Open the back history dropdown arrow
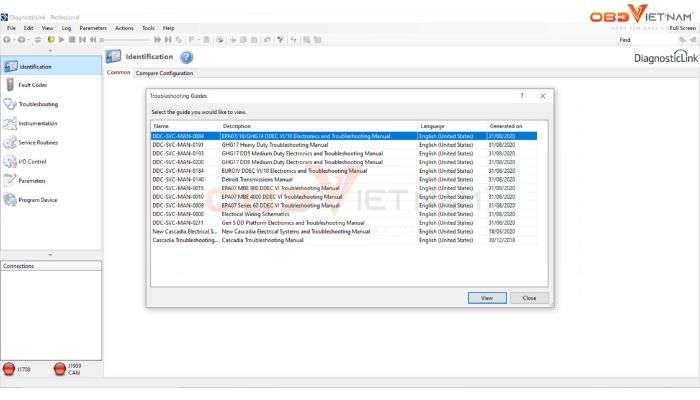 click(x=13, y=40)
